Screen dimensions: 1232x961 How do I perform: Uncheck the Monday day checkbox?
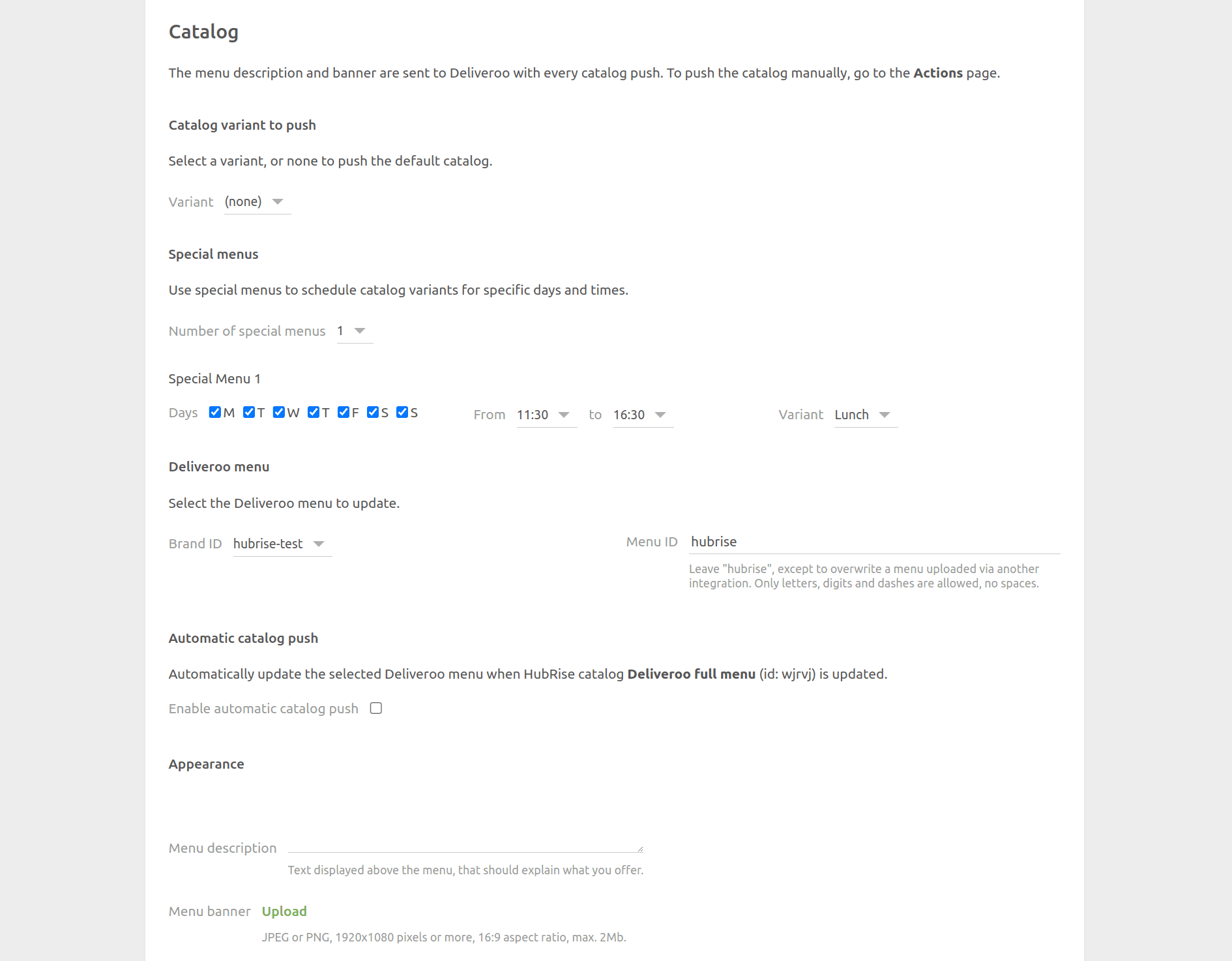[215, 412]
